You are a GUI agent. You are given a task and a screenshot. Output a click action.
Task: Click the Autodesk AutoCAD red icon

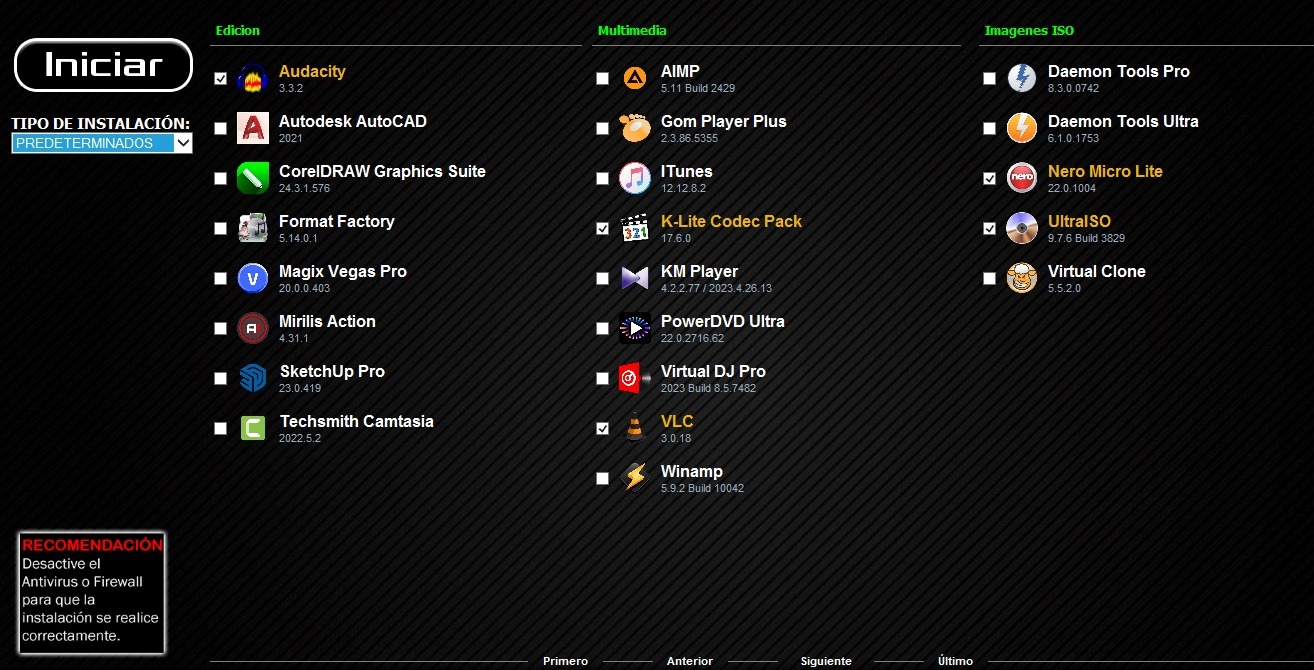click(253, 129)
